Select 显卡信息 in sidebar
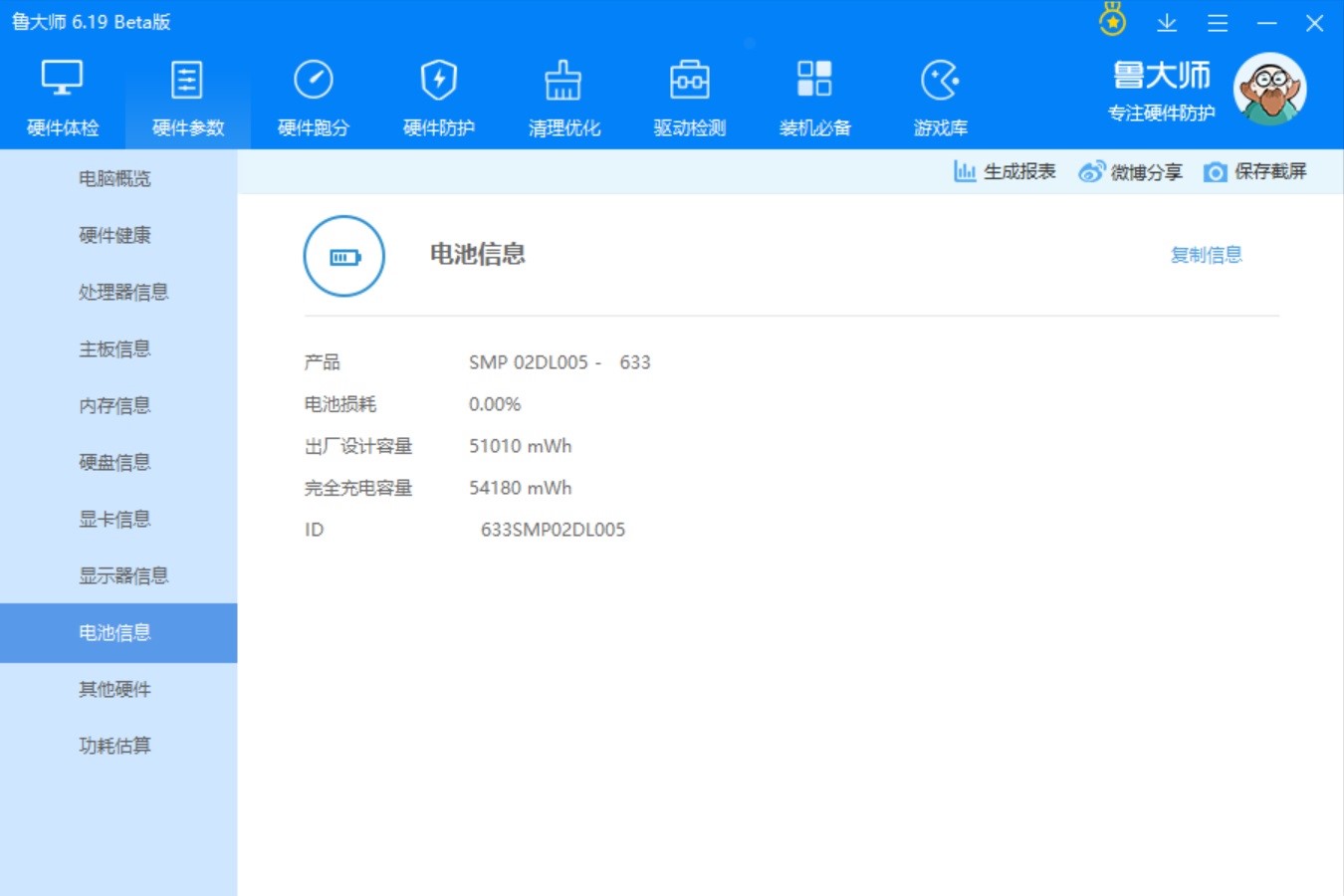The image size is (1344, 896). (118, 519)
